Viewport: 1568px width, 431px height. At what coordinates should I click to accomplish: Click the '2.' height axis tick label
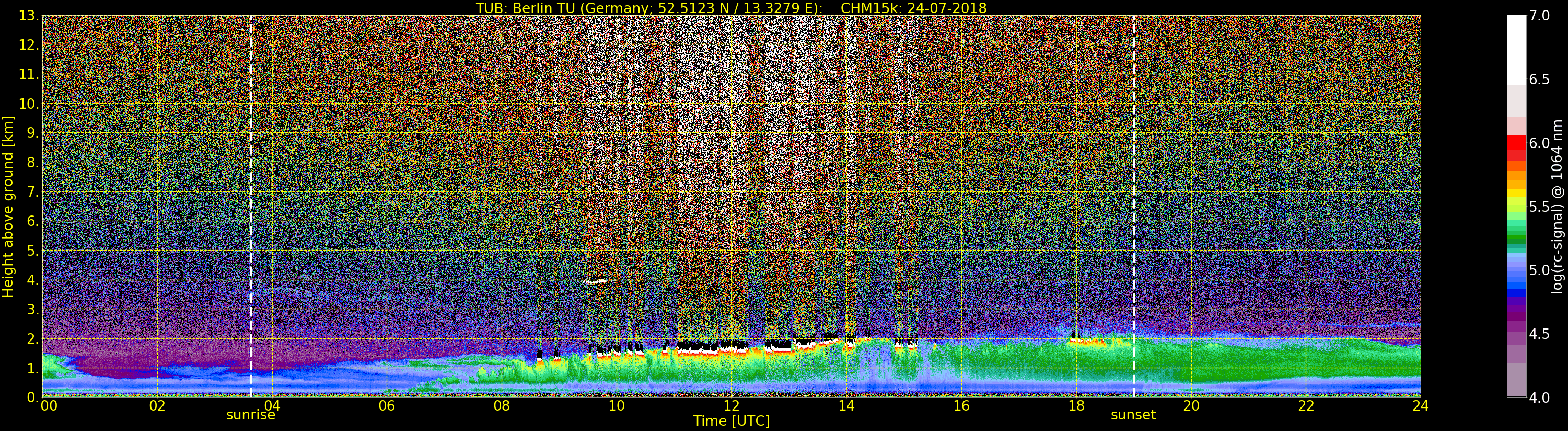[x=33, y=338]
